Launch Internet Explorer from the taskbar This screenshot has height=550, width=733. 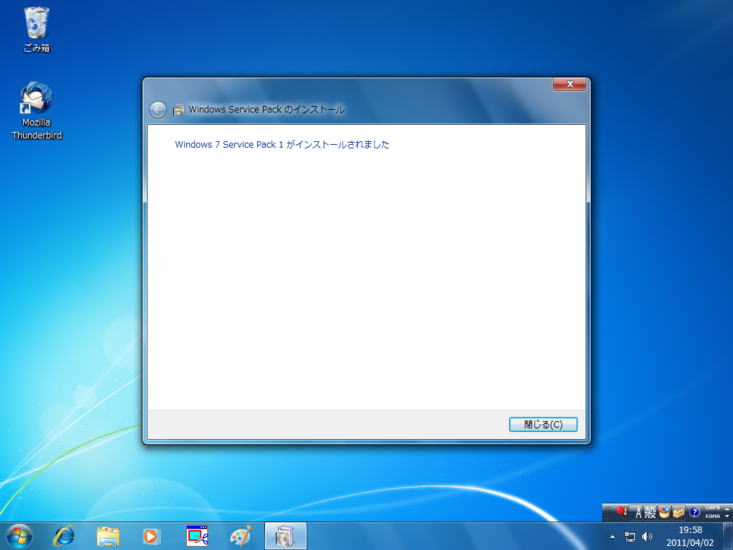64,536
